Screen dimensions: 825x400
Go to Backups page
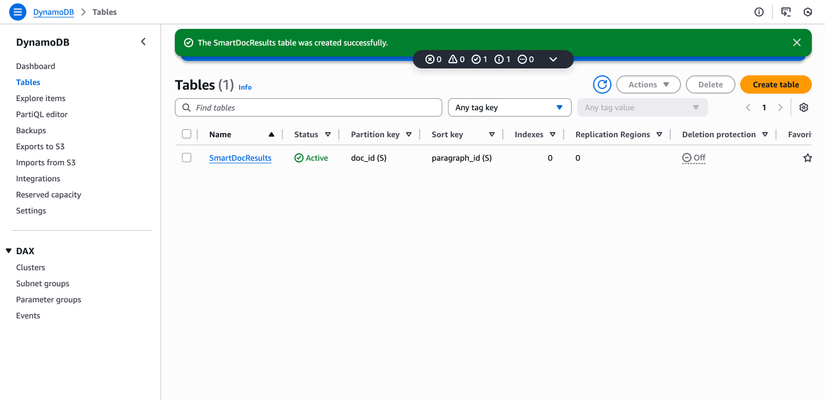31,131
